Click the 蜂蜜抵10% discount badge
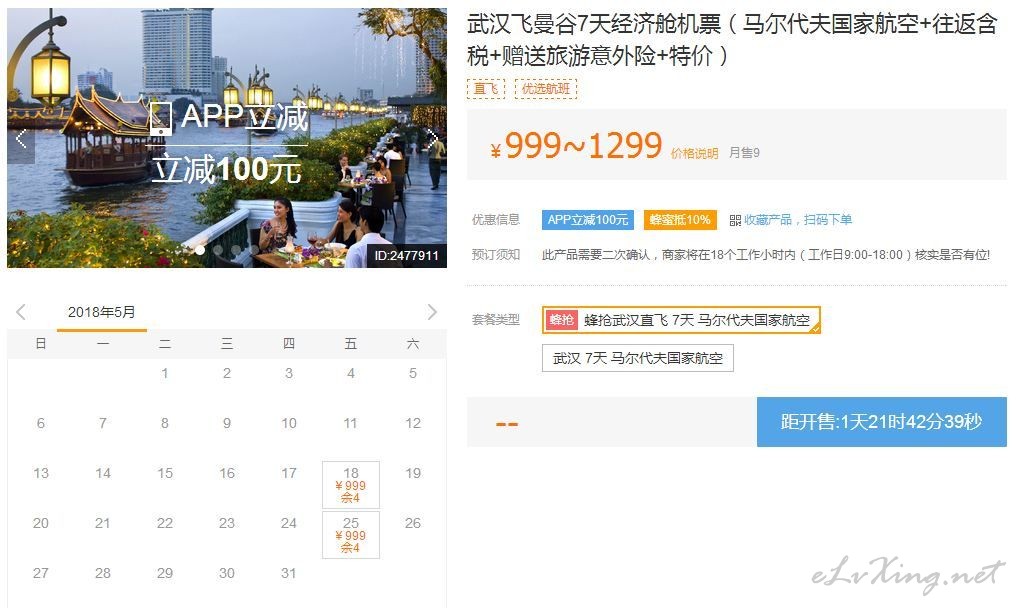The width and height of the screenshot is (1016, 608). [680, 220]
